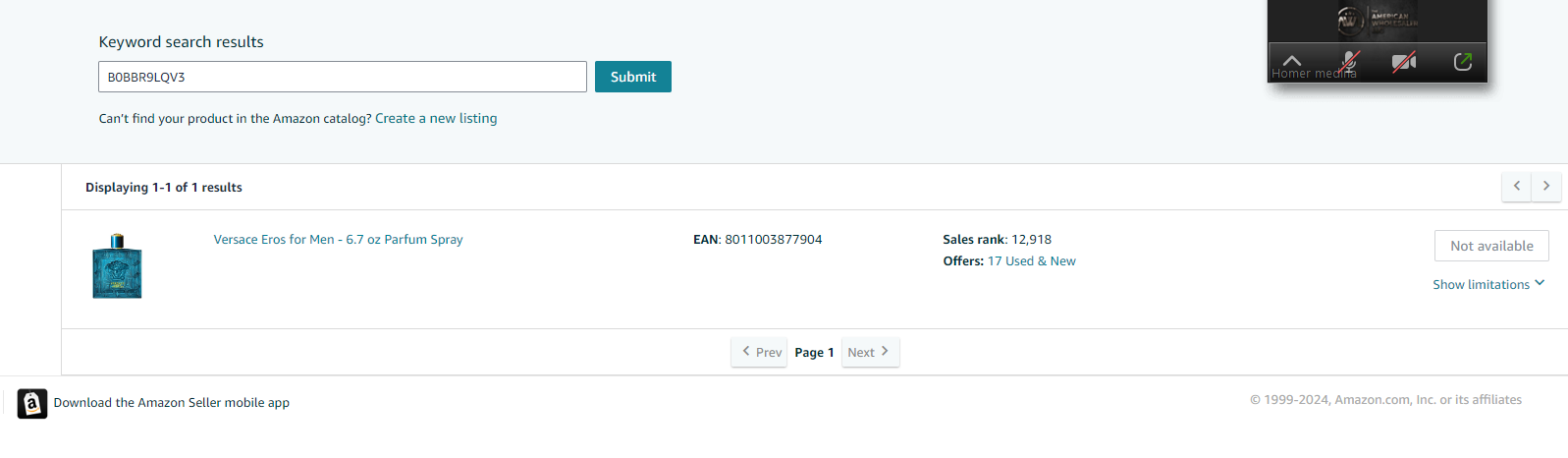Click the Not available button

pos(1491,246)
